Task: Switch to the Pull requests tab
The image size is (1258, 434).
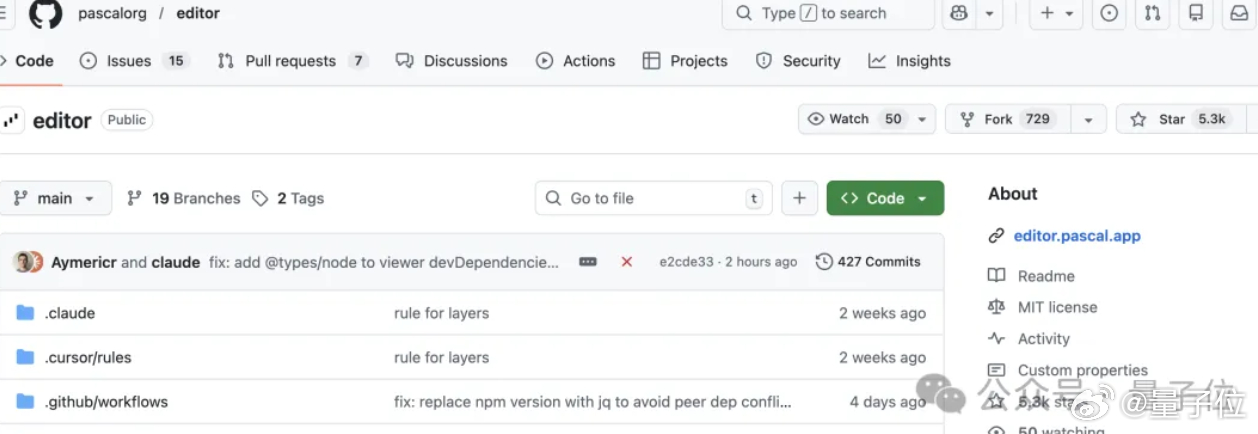Action: click(290, 61)
